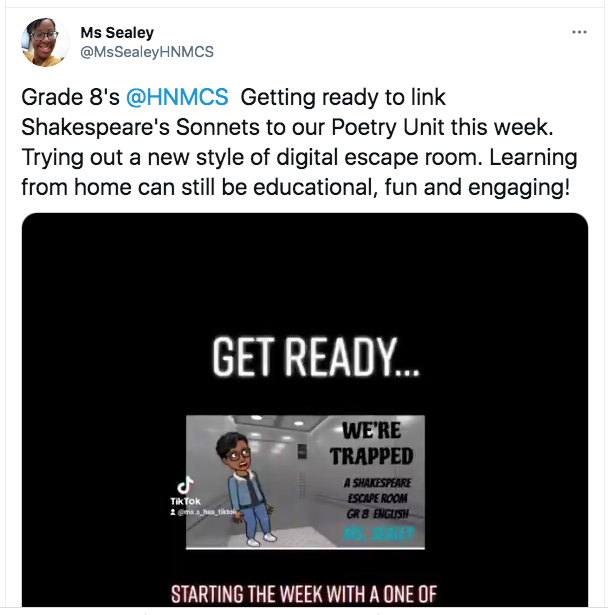Click the bitmoji cartoon character in elevator
Image resolution: width=608 pixels, height=615 pixels.
coord(244,489)
